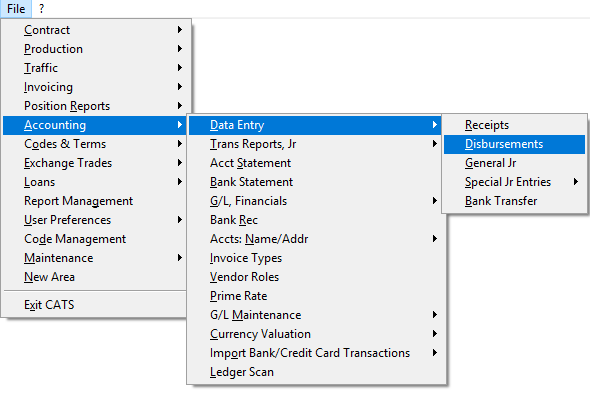The width and height of the screenshot is (590, 415).
Task: Open the Loans submenu
Action: [94, 182]
